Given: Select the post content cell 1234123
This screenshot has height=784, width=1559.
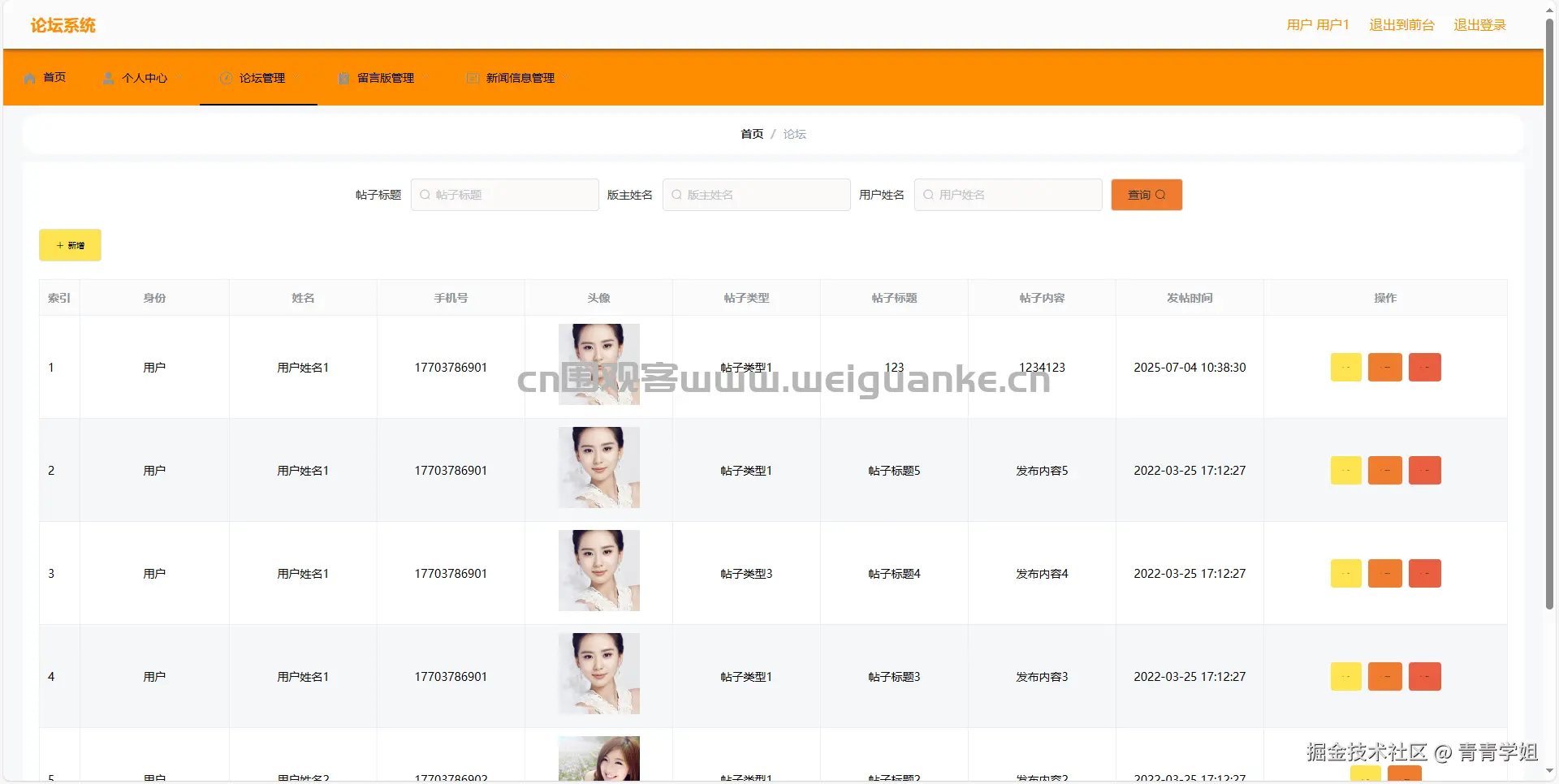Looking at the screenshot, I should pyautogui.click(x=1042, y=368).
